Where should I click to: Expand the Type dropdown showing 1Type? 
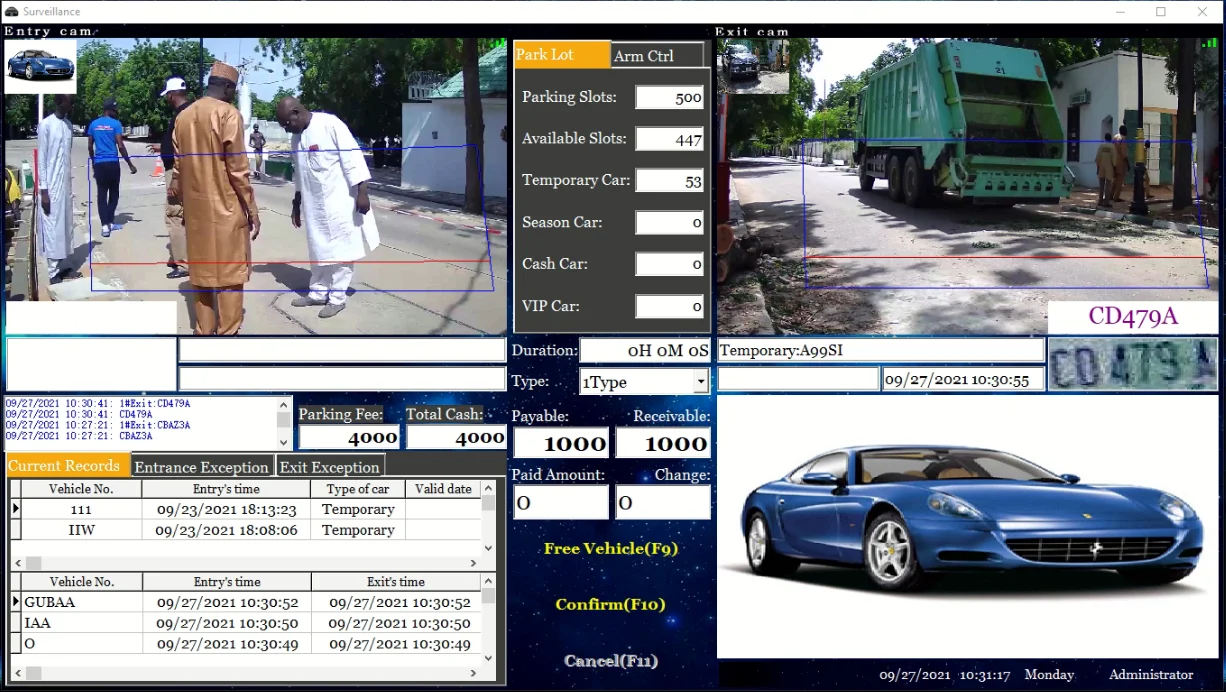[701, 381]
